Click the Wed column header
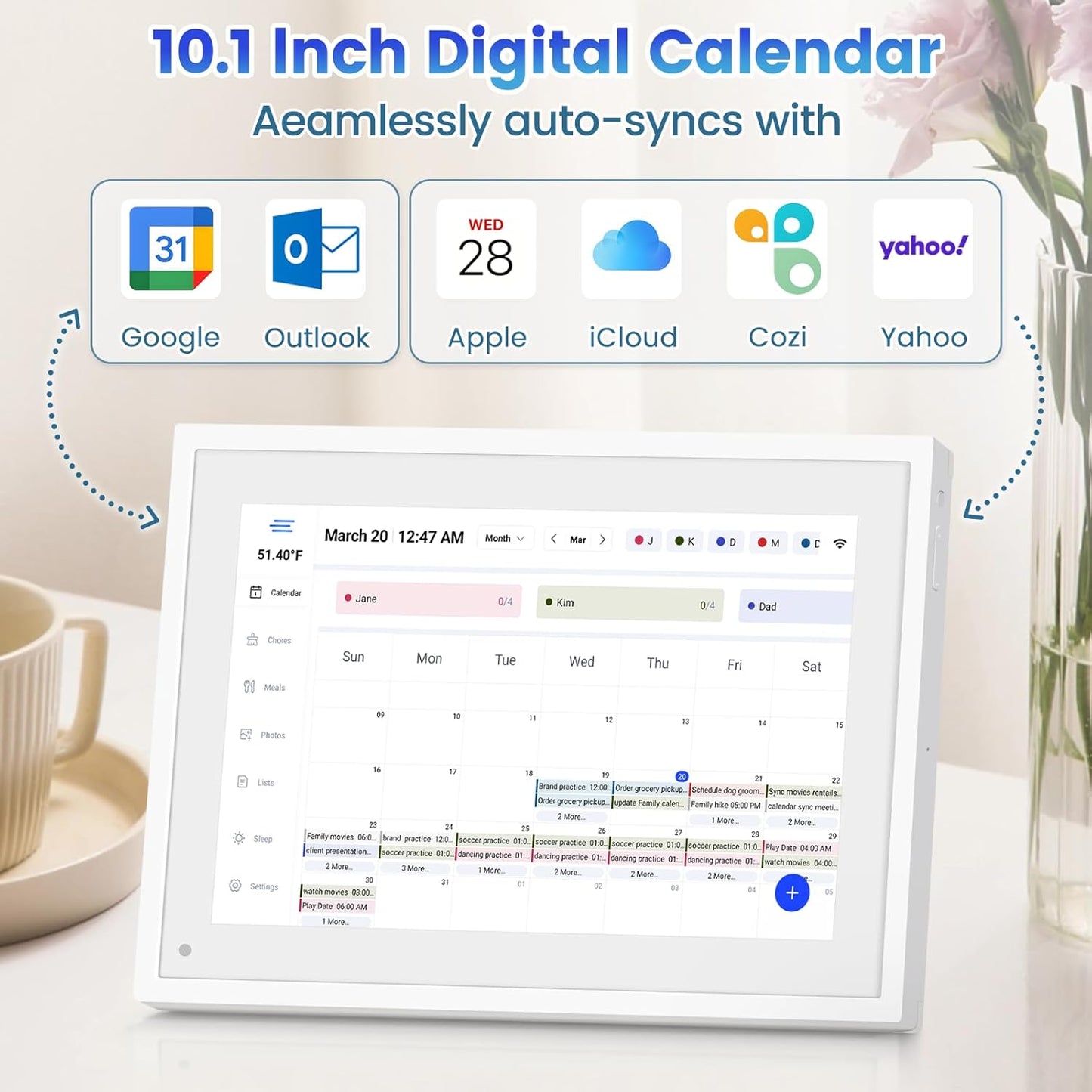1092x1092 pixels. 582,661
